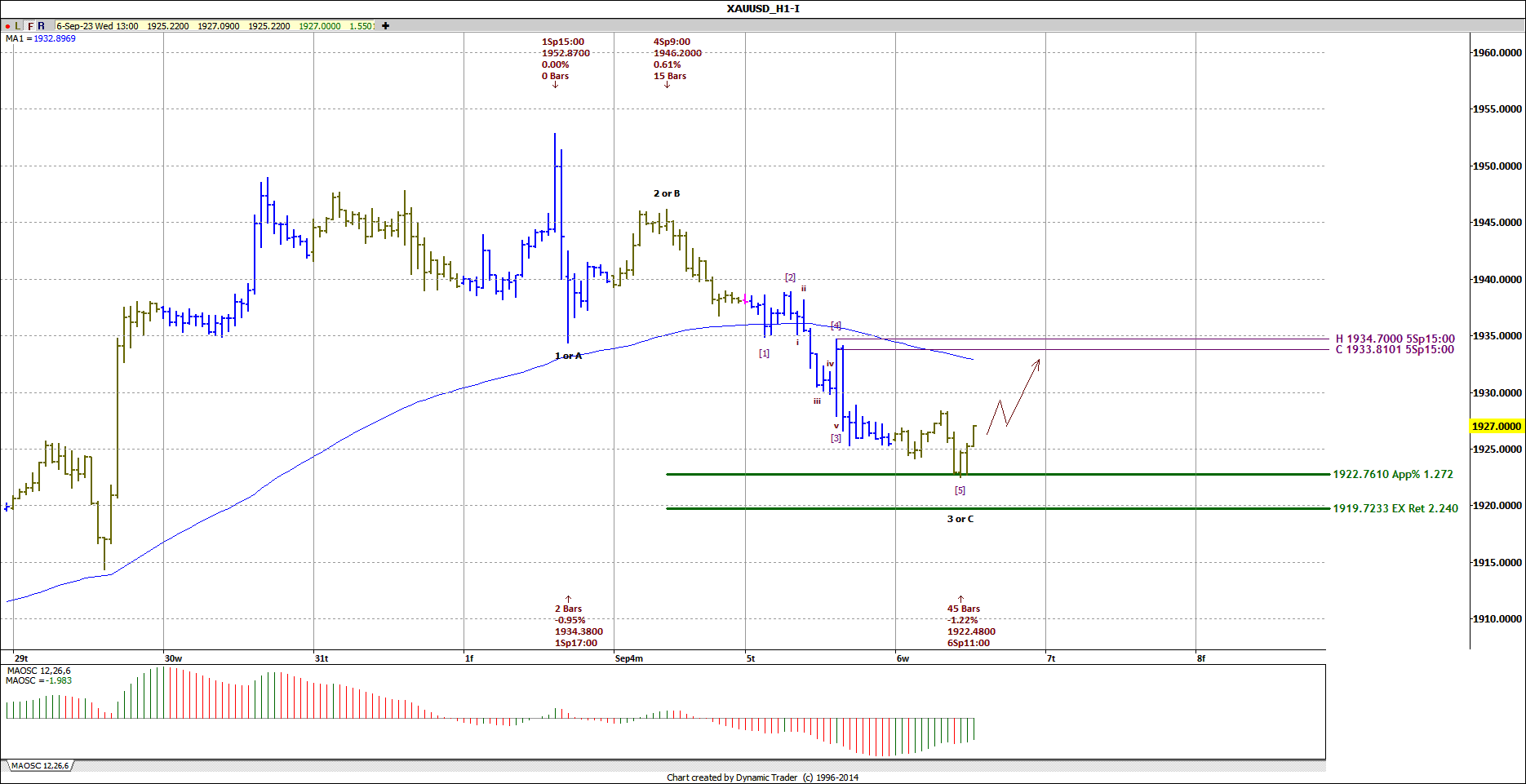This screenshot has width=1526, height=784.
Task: Select the 3 or C wave annotation
Action: point(960,518)
